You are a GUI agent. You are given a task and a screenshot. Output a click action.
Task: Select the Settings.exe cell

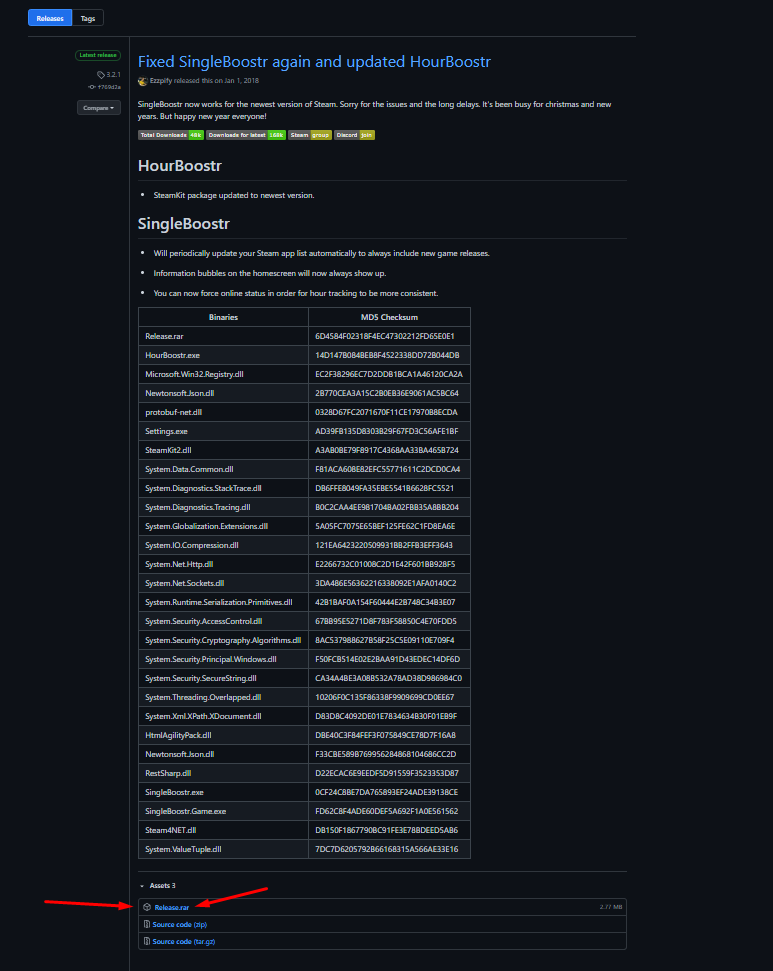pyautogui.click(x=224, y=431)
